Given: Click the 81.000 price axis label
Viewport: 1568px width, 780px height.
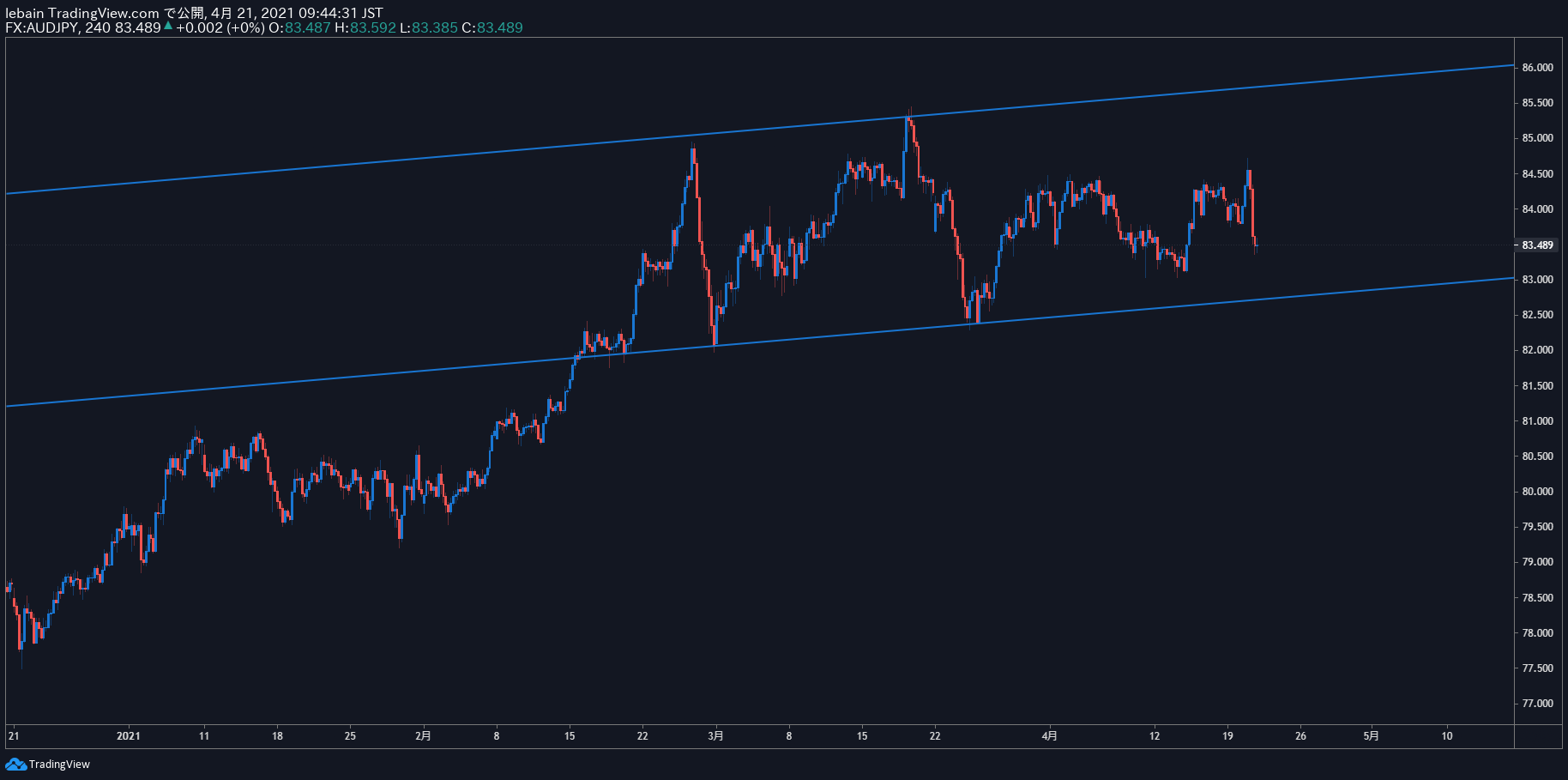Looking at the screenshot, I should point(1537,420).
